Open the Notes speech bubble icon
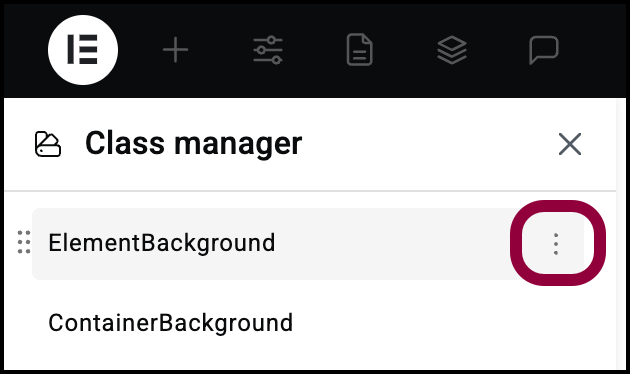Viewport: 630px width, 374px height. pyautogui.click(x=544, y=50)
